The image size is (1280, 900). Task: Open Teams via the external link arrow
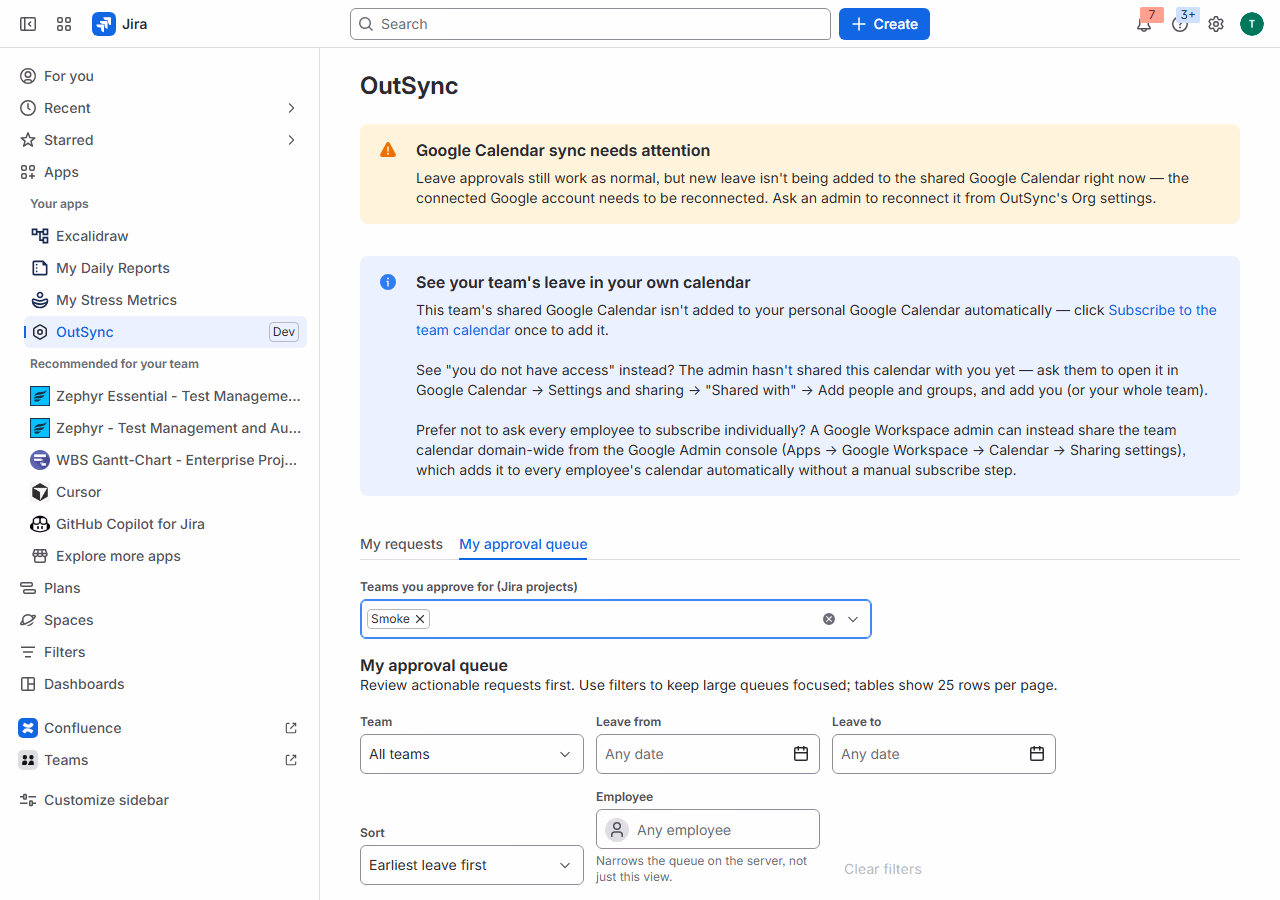coord(291,760)
